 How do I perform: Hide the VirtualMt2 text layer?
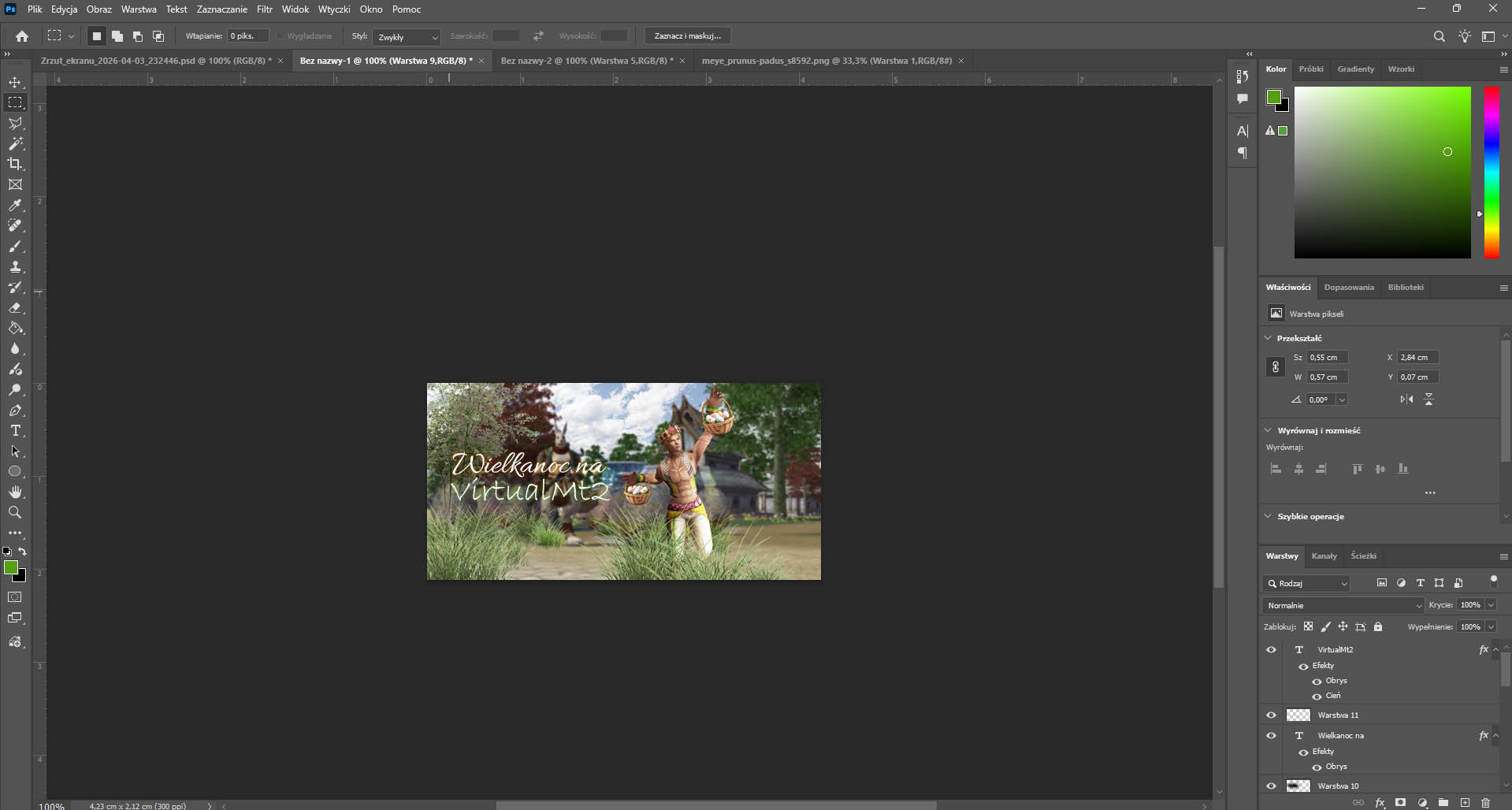point(1271,650)
